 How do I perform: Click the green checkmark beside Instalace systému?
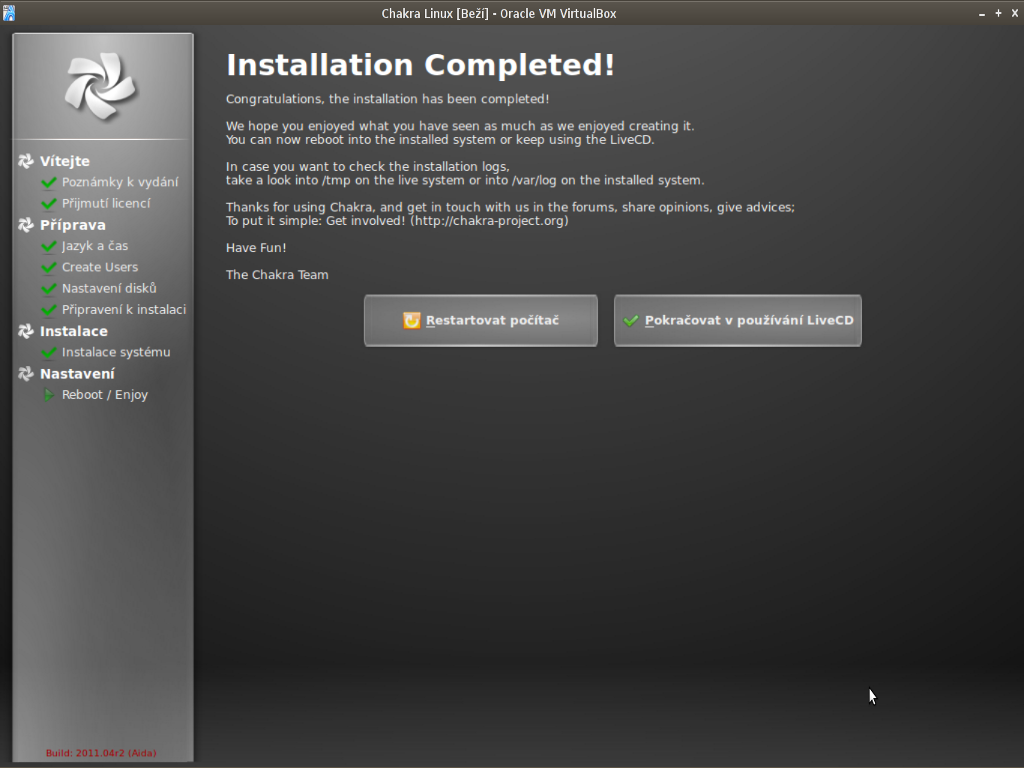pyautogui.click(x=49, y=353)
